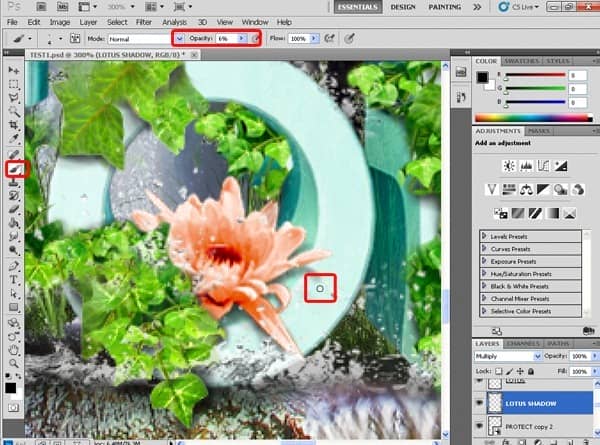The image size is (600, 445).
Task: Select the Clone Stamp tool
Action: click(x=14, y=183)
